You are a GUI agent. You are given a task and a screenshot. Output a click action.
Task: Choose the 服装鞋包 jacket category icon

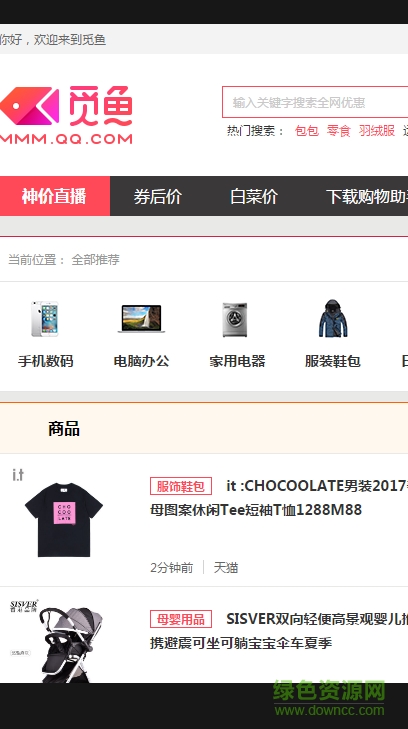coord(333,318)
